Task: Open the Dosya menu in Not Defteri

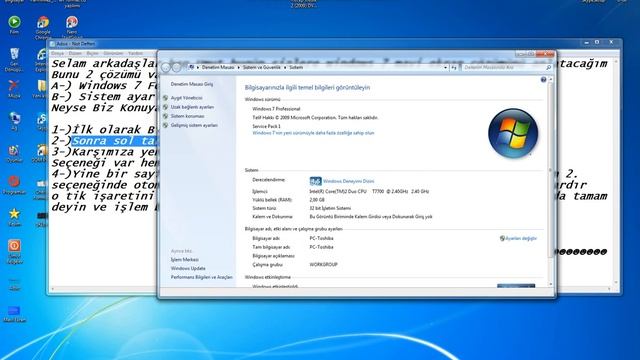Action: tap(58, 53)
